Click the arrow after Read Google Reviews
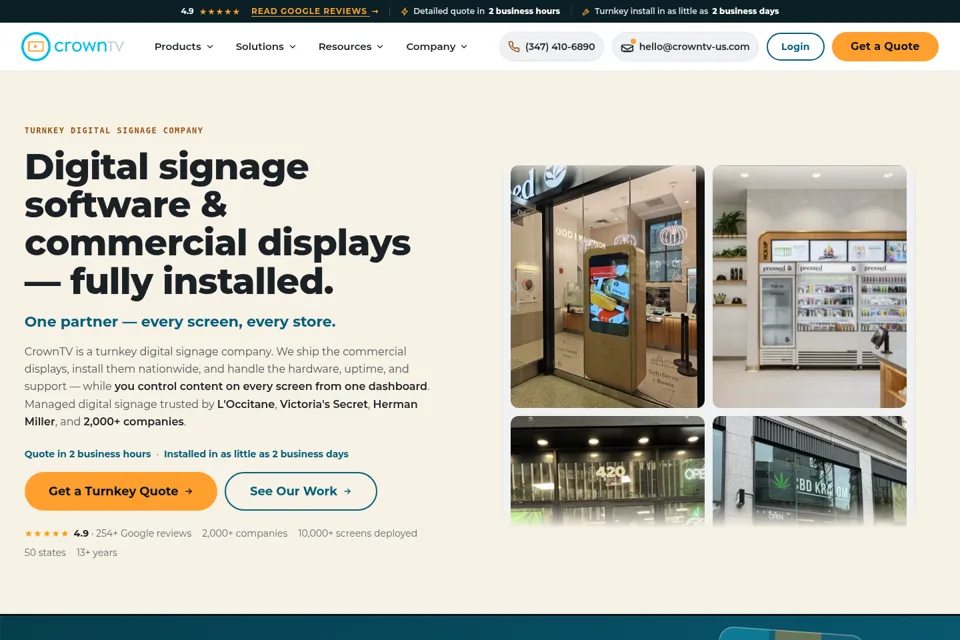 click(x=375, y=11)
